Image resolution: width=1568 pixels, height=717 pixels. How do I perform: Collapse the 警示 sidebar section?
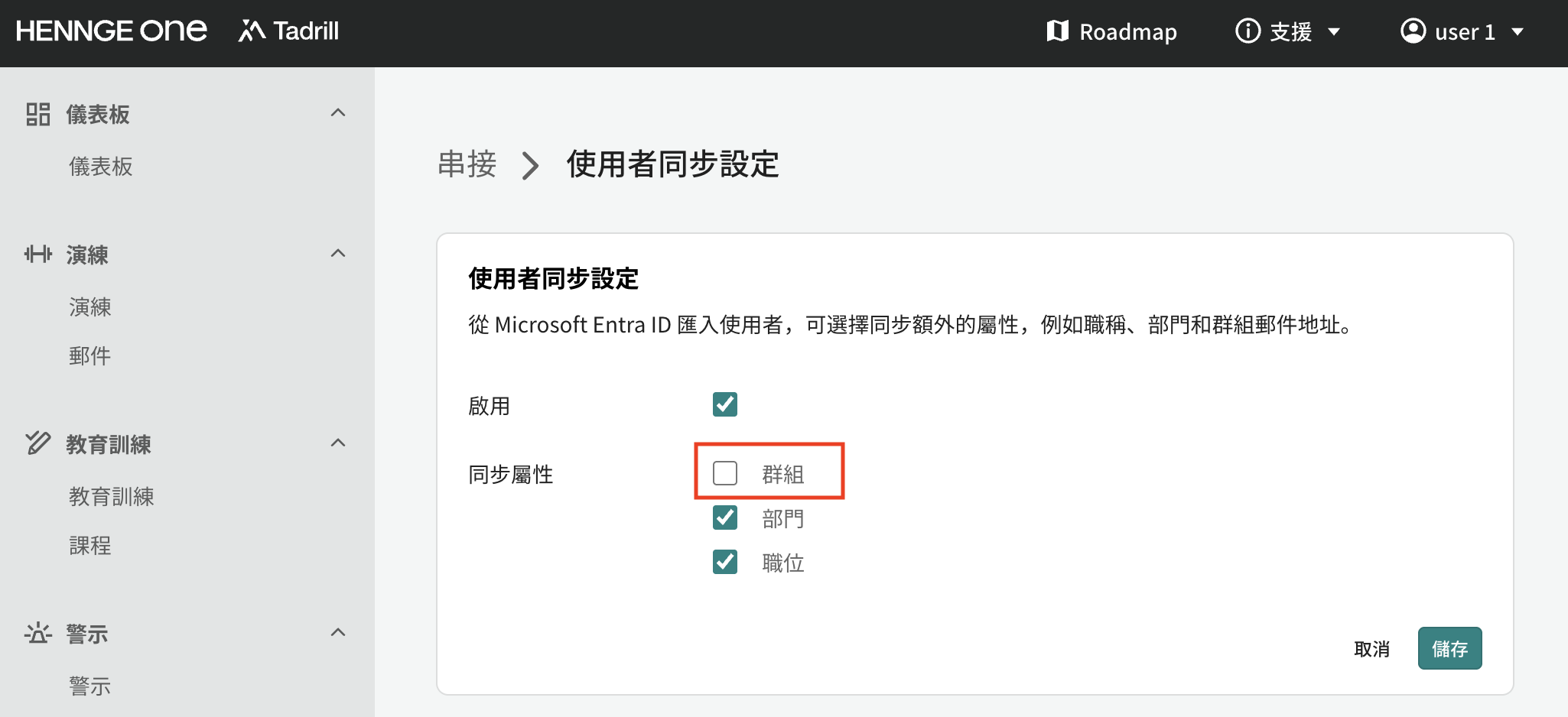338,632
